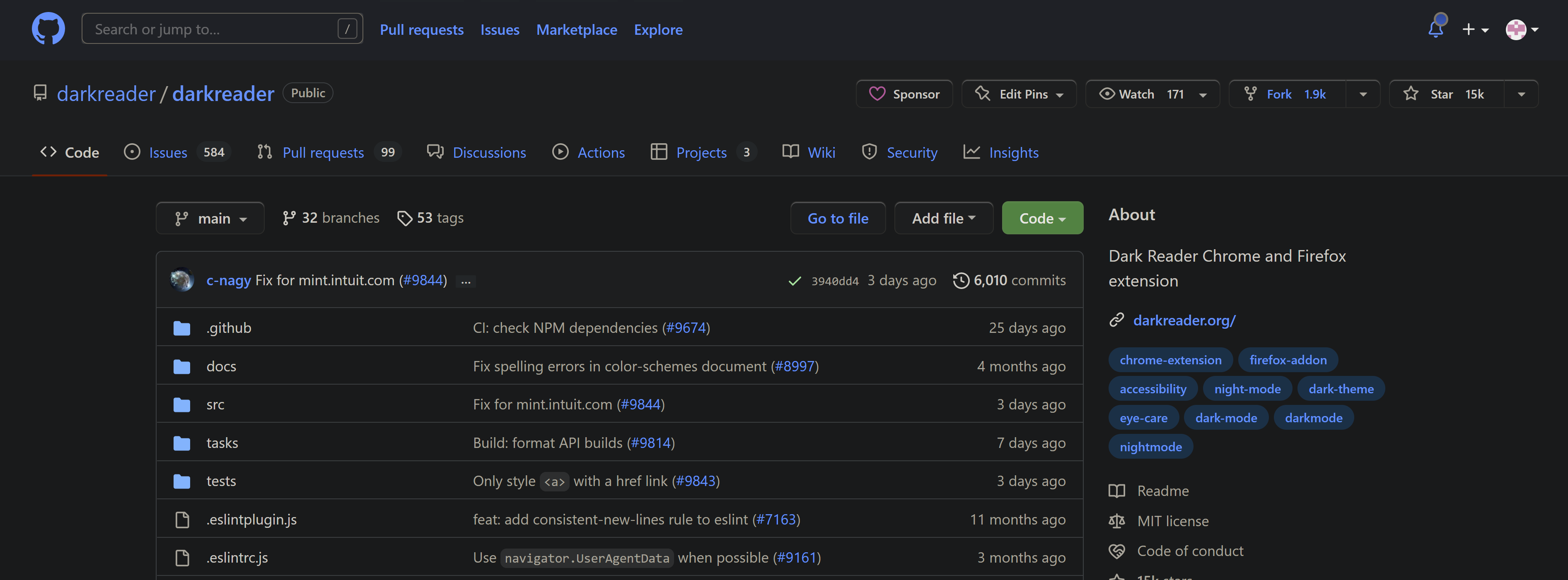Click the docs folder icon
The width and height of the screenshot is (1568, 580).
(x=181, y=366)
